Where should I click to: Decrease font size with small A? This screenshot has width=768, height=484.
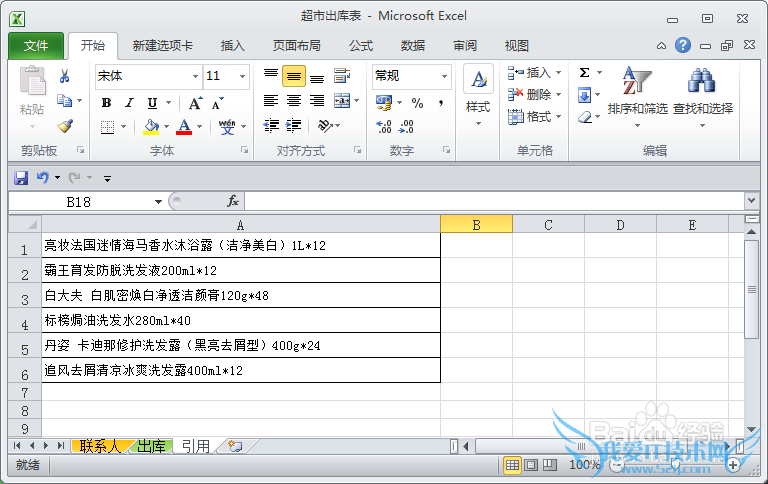point(217,103)
